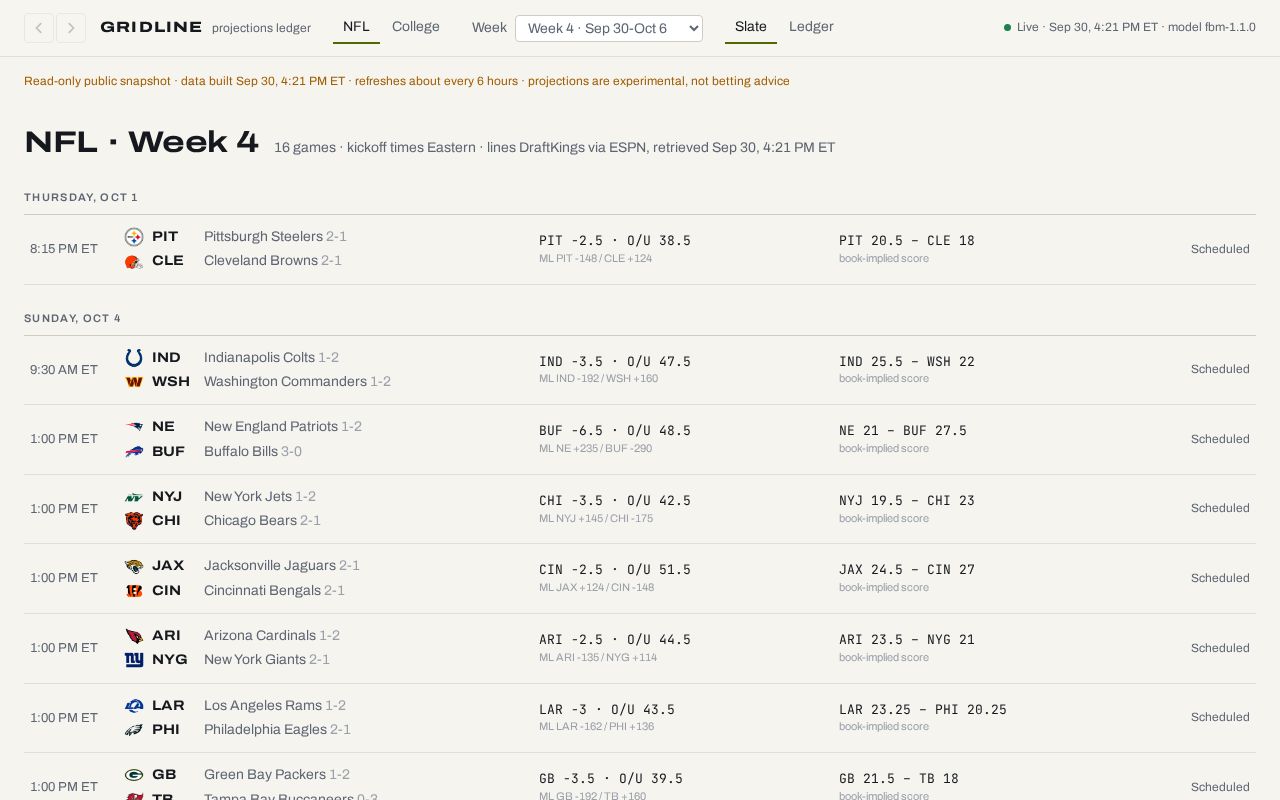The height and width of the screenshot is (800, 1280).
Task: Click the previous week arrow button
Action: pos(38,28)
